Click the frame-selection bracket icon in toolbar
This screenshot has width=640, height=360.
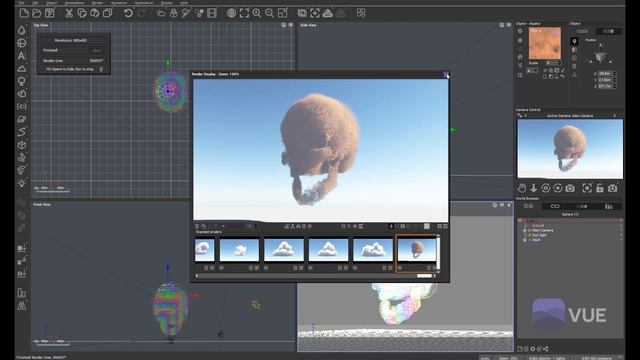click(244, 13)
